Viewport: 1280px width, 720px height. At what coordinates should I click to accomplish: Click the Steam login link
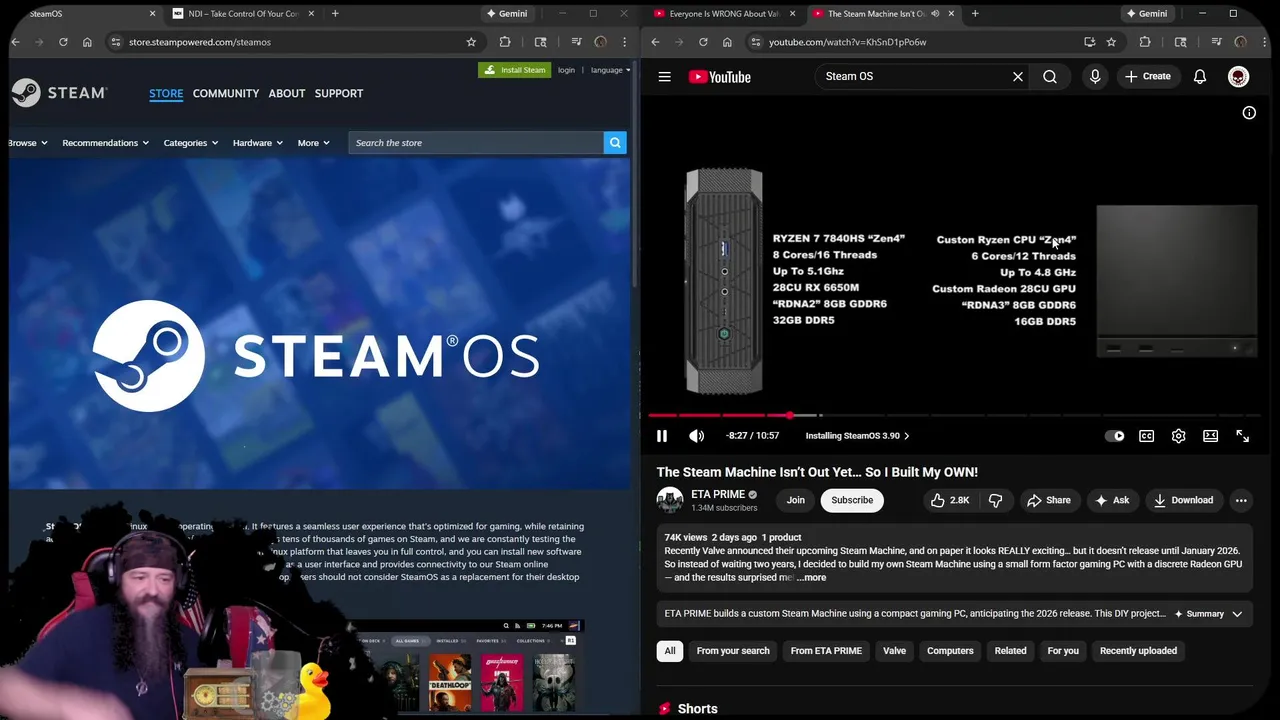[566, 70]
